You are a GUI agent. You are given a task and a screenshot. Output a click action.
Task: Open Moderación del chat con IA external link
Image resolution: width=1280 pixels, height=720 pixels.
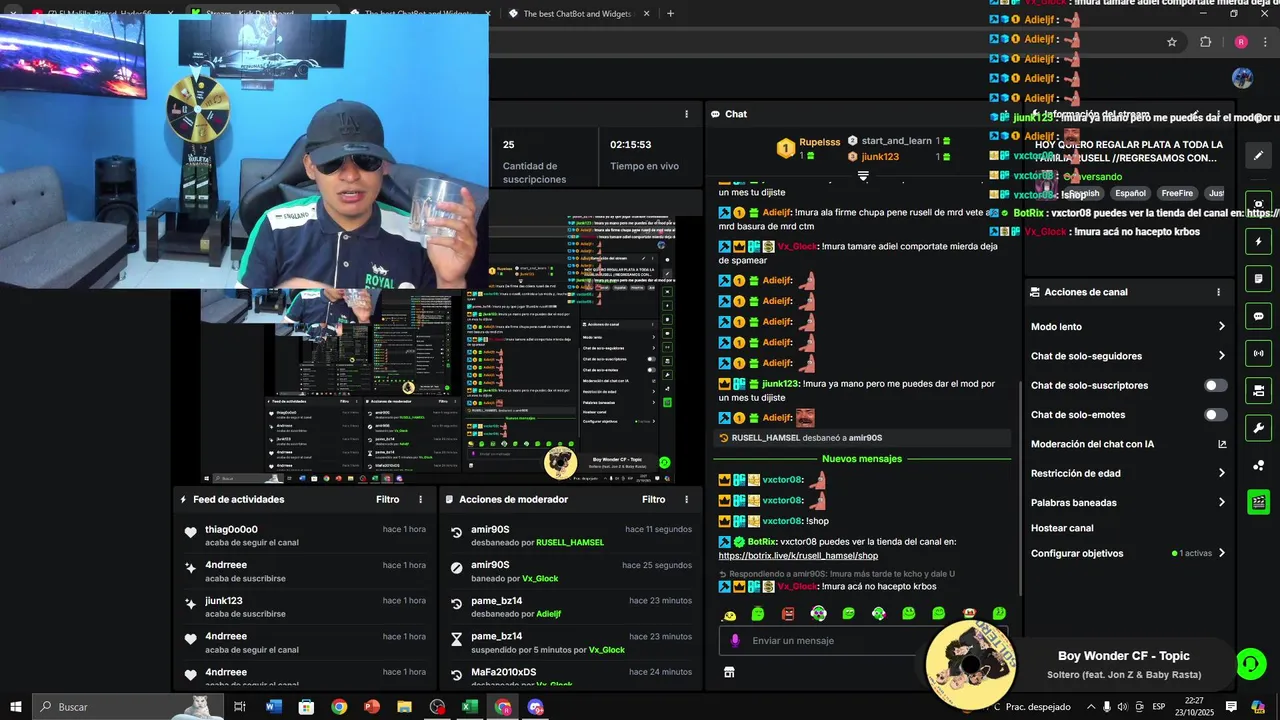(1222, 444)
